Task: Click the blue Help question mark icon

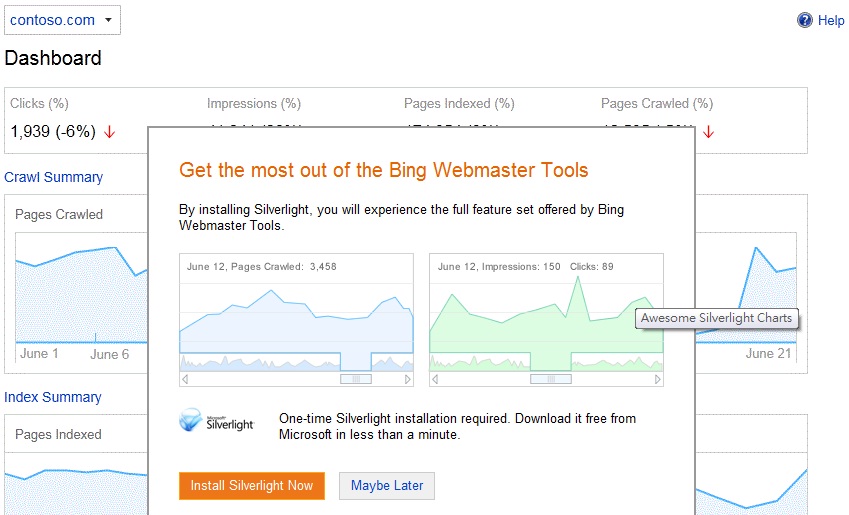Action: point(805,21)
